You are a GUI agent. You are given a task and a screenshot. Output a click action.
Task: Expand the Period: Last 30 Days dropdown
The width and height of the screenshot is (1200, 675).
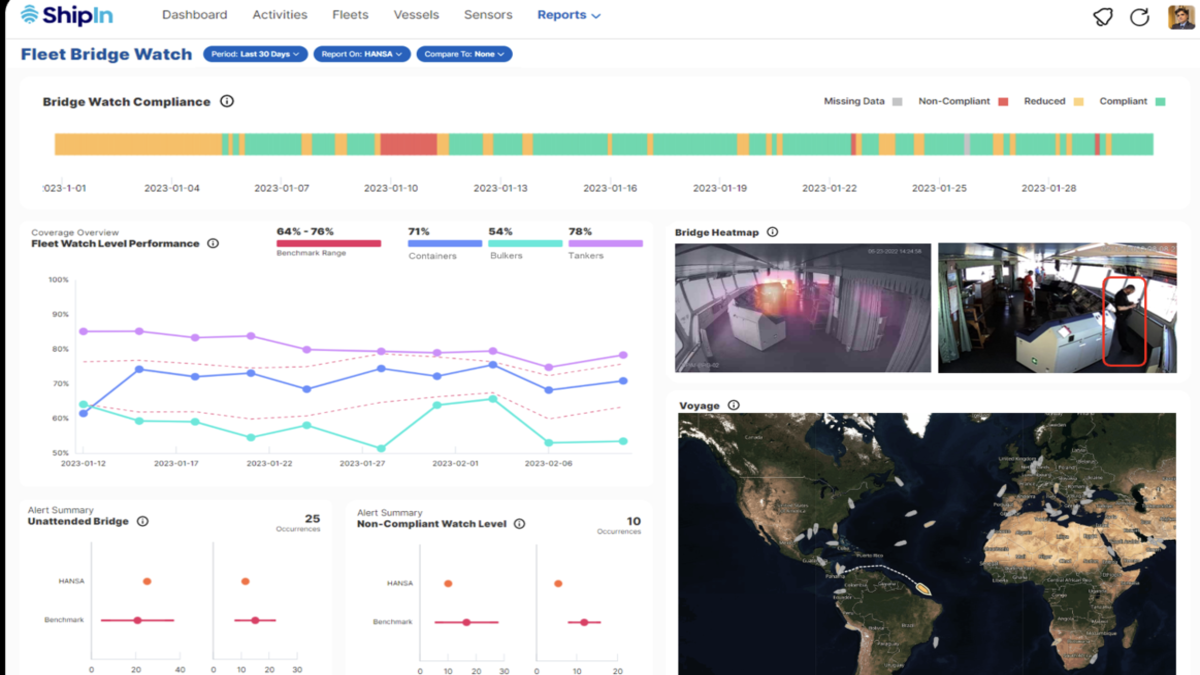click(x=255, y=54)
